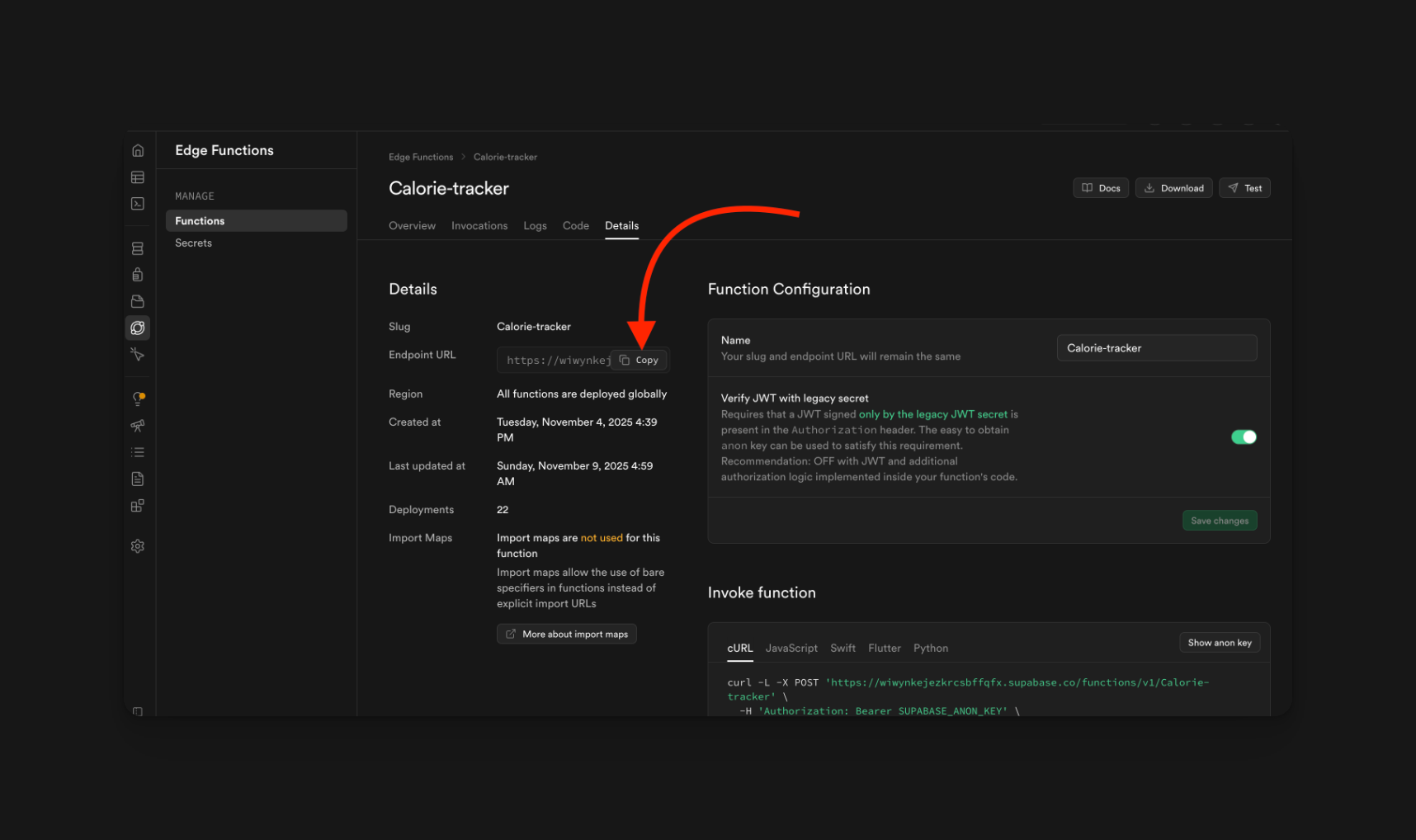Open the Observability telescope icon
The height and width of the screenshot is (840, 1416).
(x=138, y=426)
